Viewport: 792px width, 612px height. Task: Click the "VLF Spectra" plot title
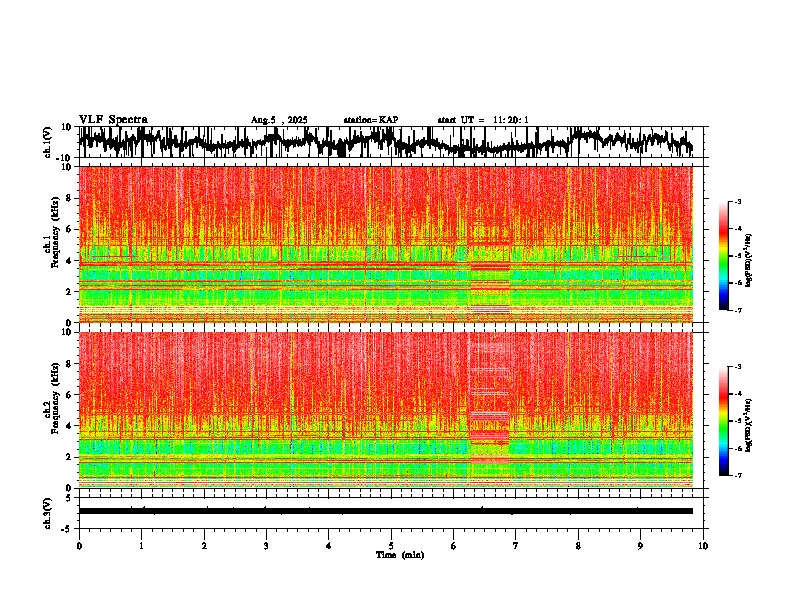tap(113, 120)
